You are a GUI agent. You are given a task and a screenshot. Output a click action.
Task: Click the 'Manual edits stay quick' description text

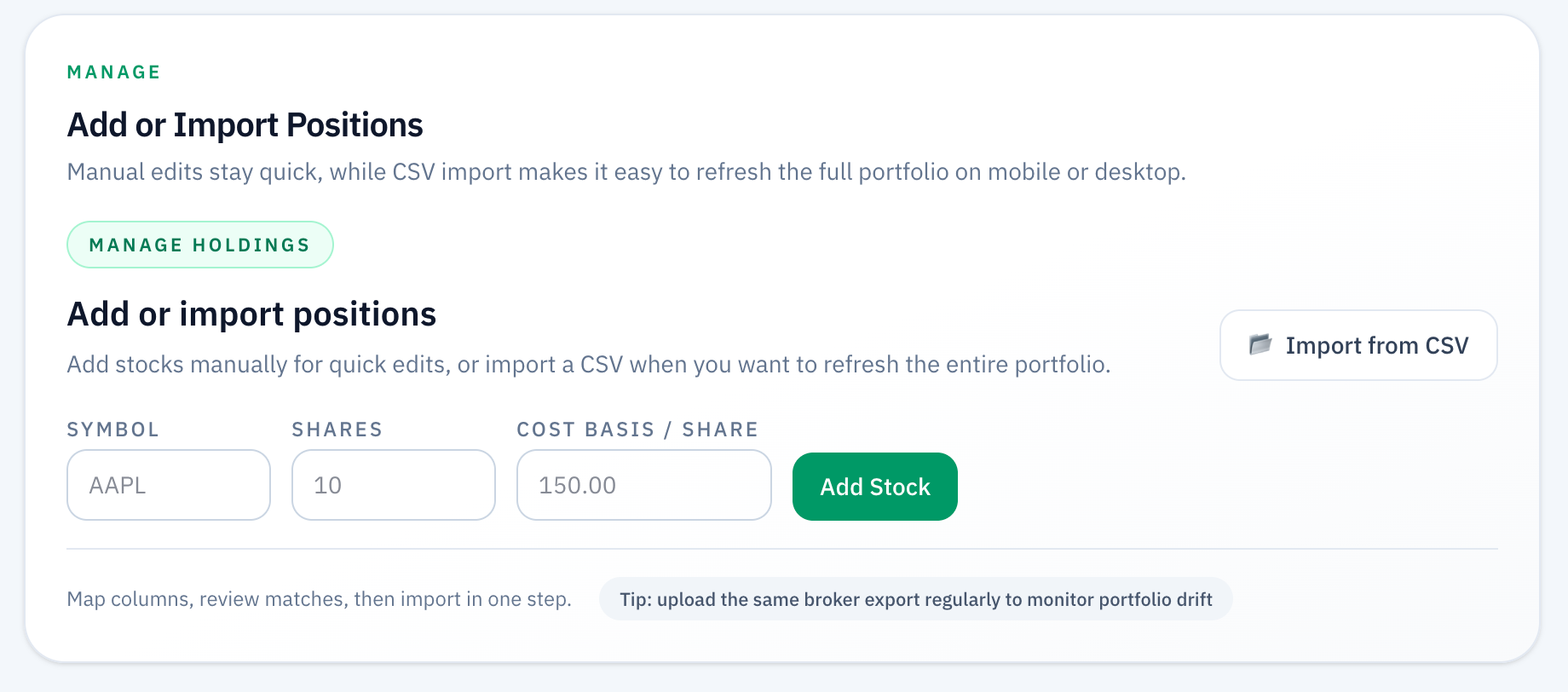click(625, 172)
